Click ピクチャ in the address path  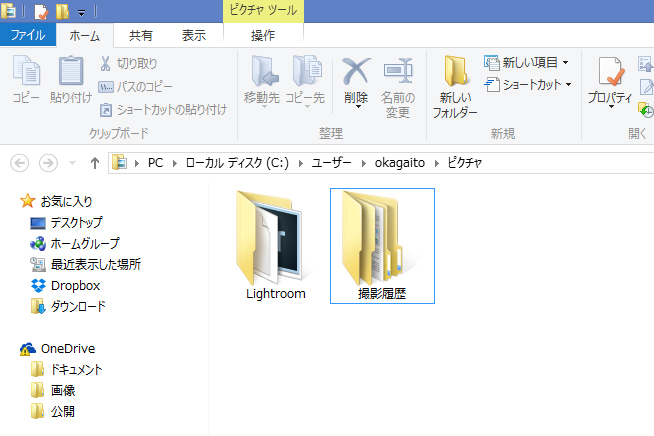coord(465,163)
